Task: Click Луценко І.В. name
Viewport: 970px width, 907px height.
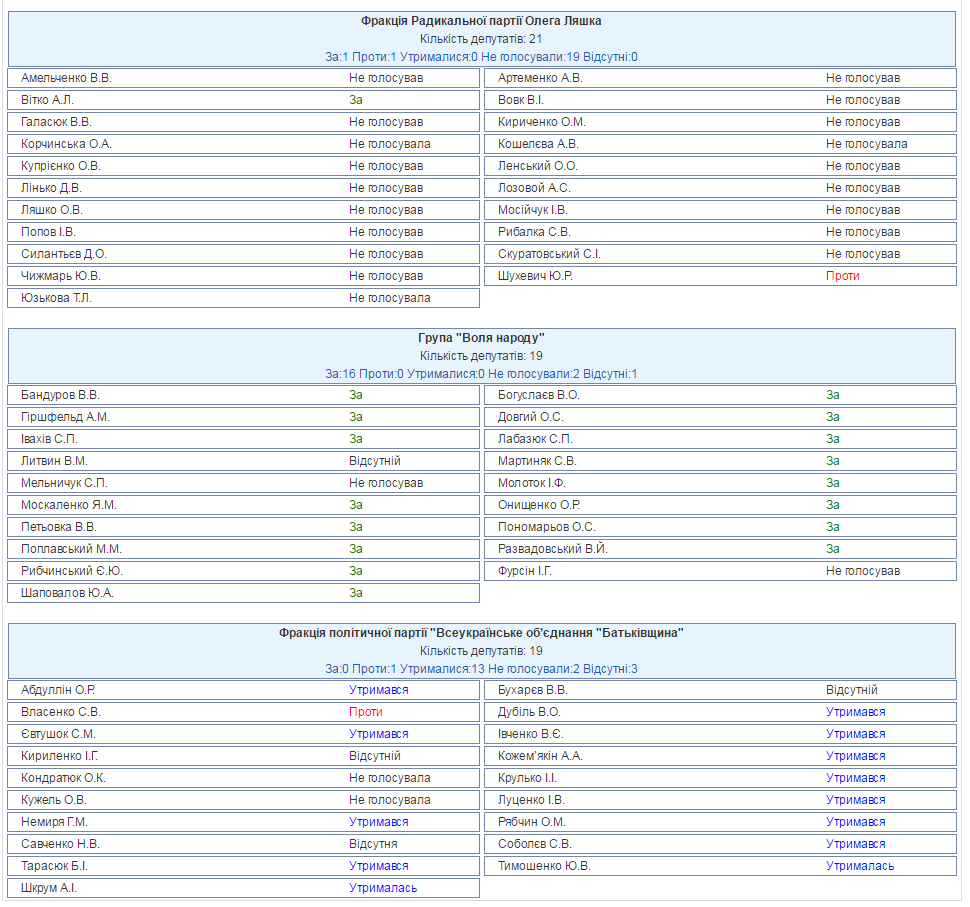Action: tap(531, 801)
